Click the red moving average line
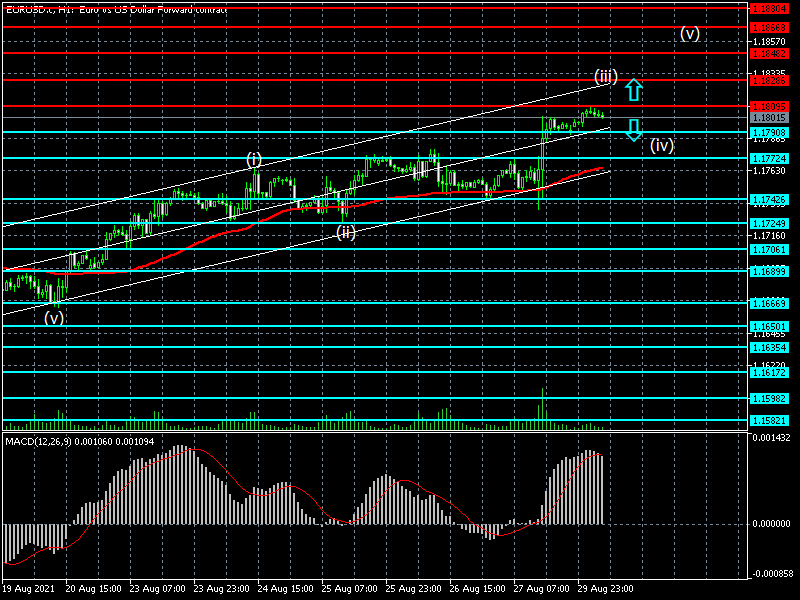Image resolution: width=800 pixels, height=600 pixels. (300, 208)
